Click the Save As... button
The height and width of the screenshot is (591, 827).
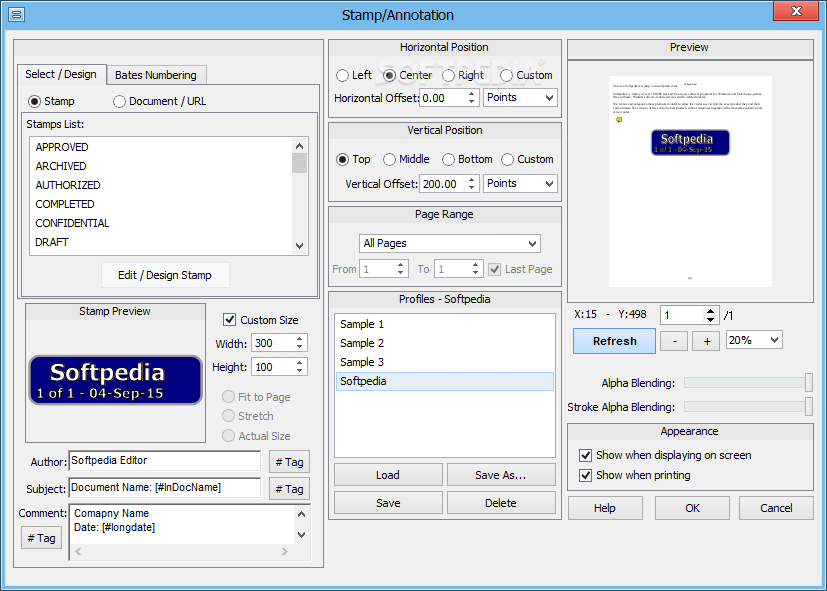click(x=501, y=475)
